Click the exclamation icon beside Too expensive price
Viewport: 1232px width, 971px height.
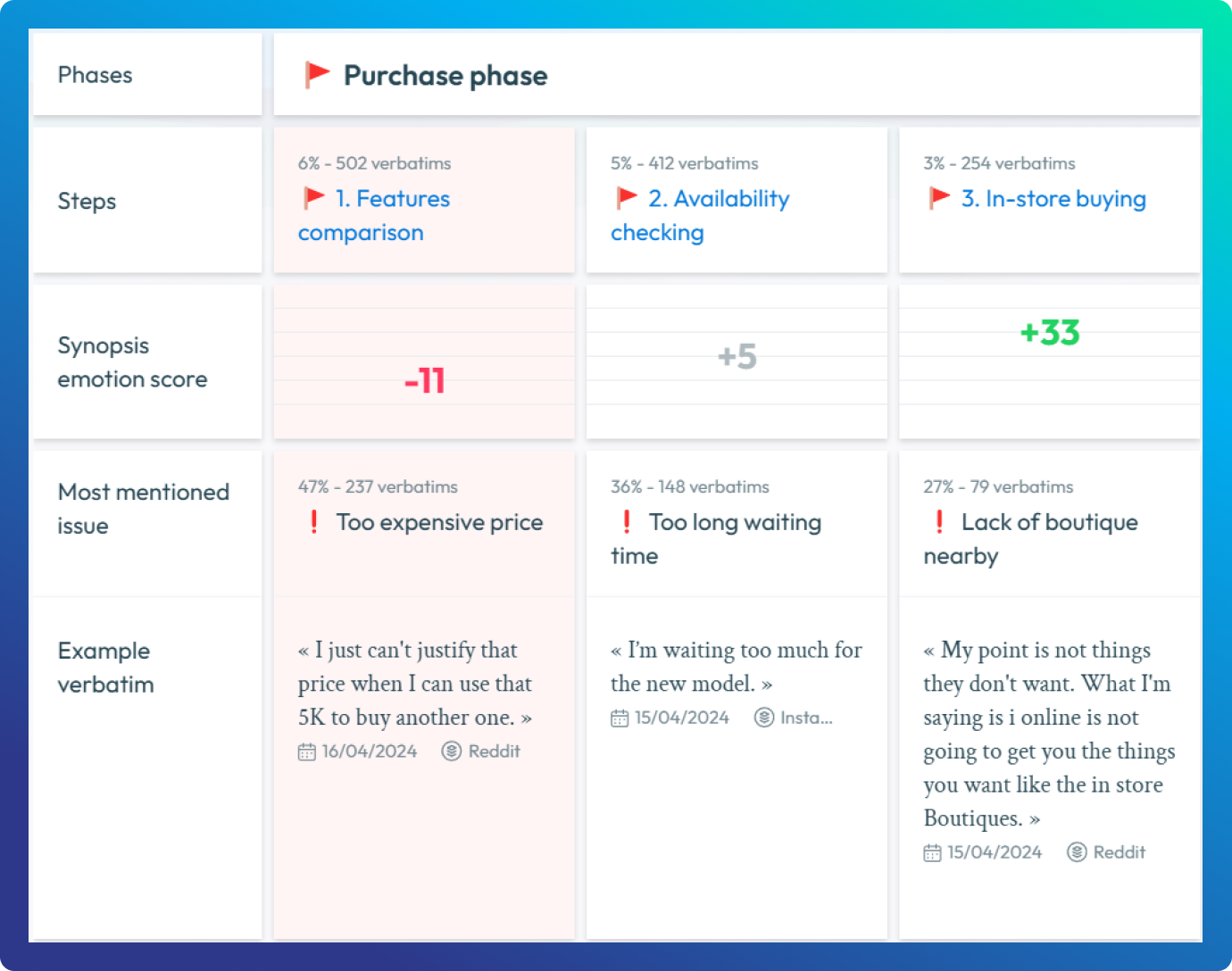[314, 522]
